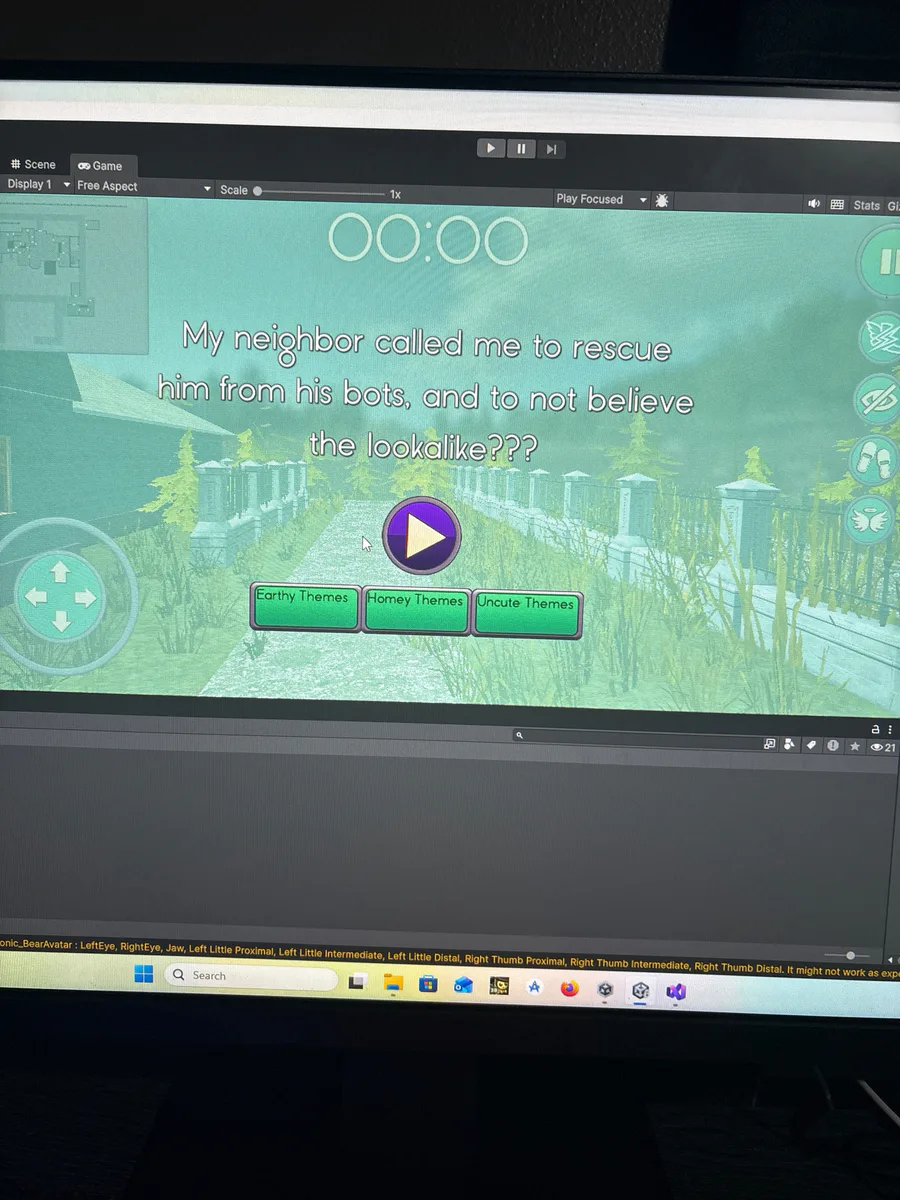
Task: Start the game with the purple play button
Action: (422, 537)
